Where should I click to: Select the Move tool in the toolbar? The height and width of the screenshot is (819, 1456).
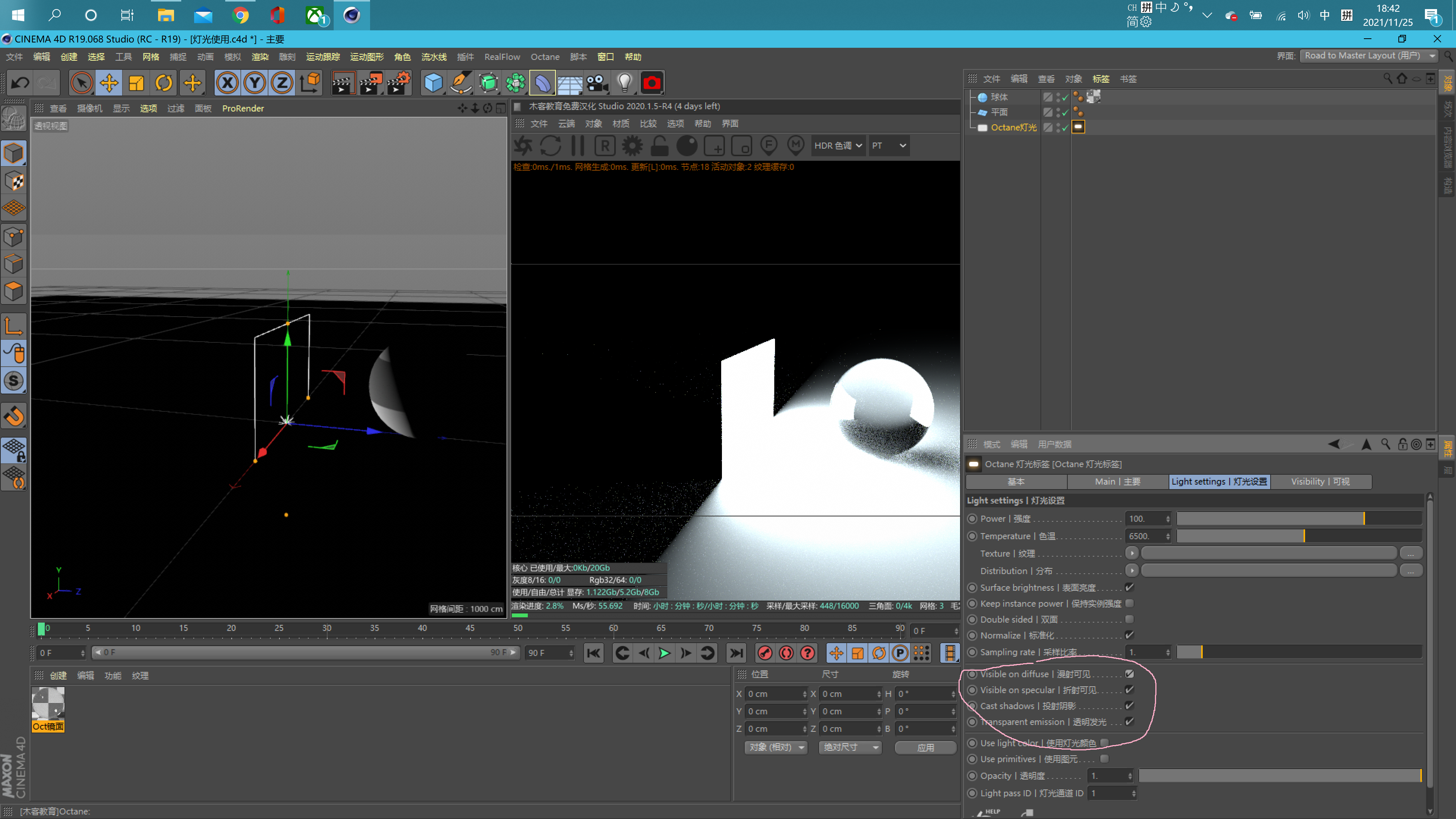click(109, 83)
